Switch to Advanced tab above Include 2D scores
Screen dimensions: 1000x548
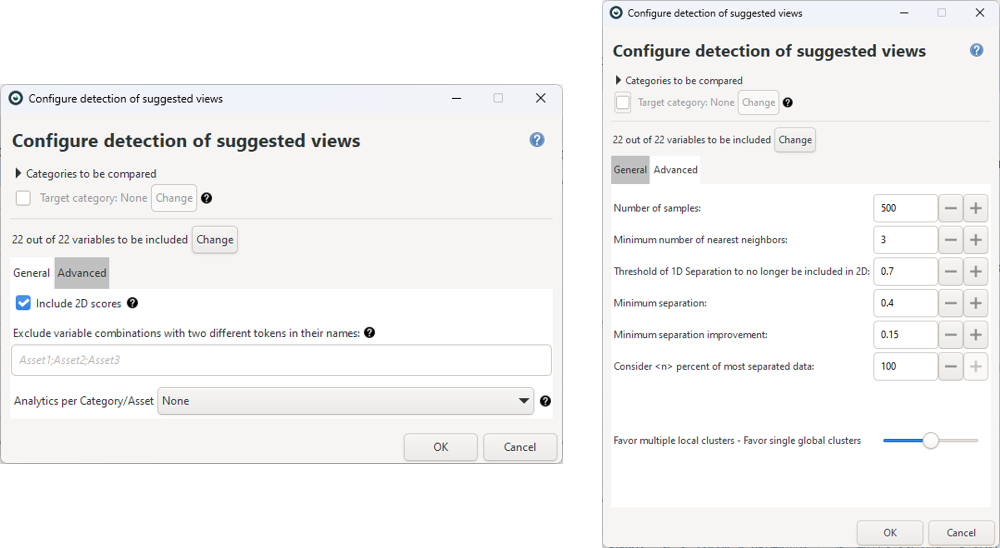pos(82,273)
